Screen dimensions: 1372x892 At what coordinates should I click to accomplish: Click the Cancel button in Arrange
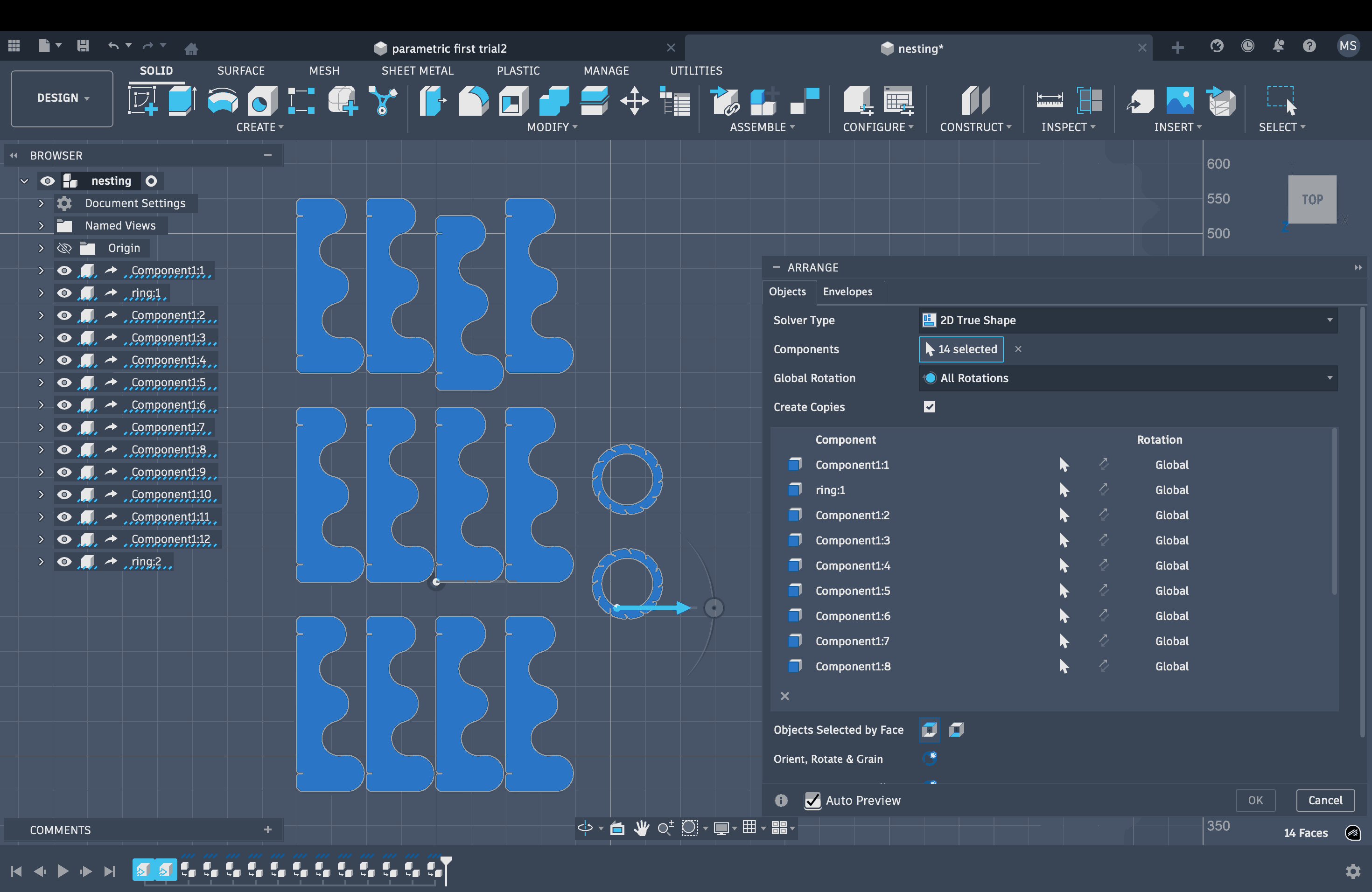click(1325, 800)
